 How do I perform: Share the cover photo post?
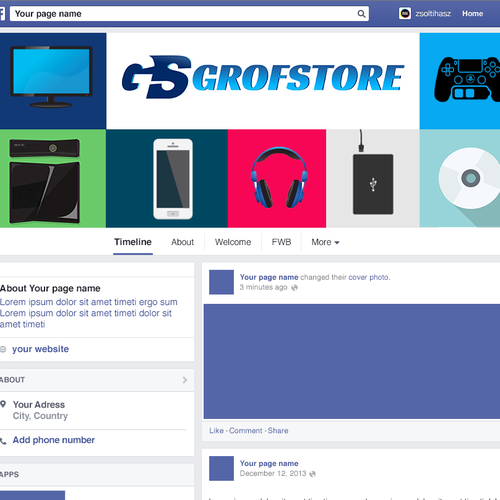278,431
